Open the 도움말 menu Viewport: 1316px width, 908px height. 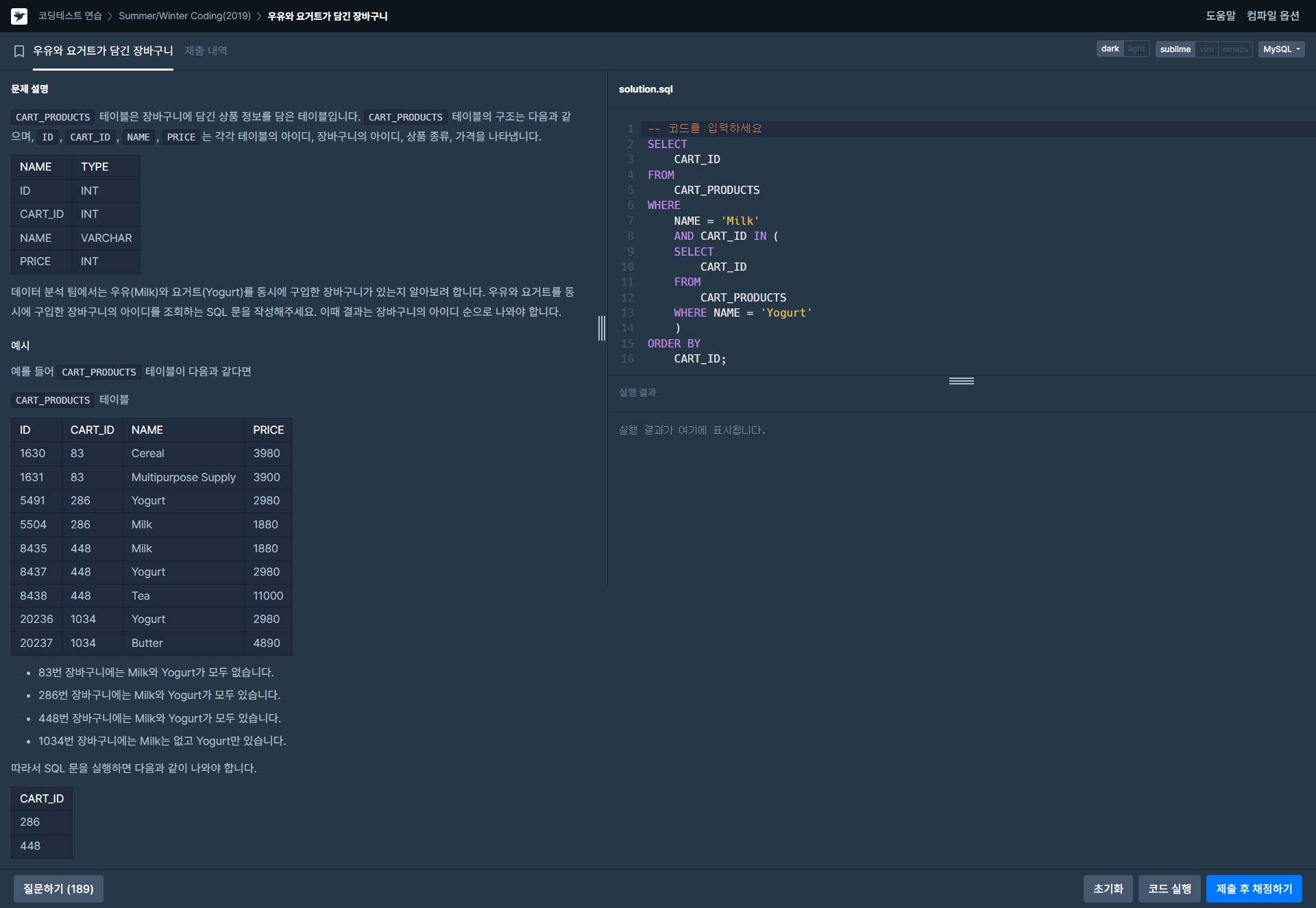click(1220, 16)
